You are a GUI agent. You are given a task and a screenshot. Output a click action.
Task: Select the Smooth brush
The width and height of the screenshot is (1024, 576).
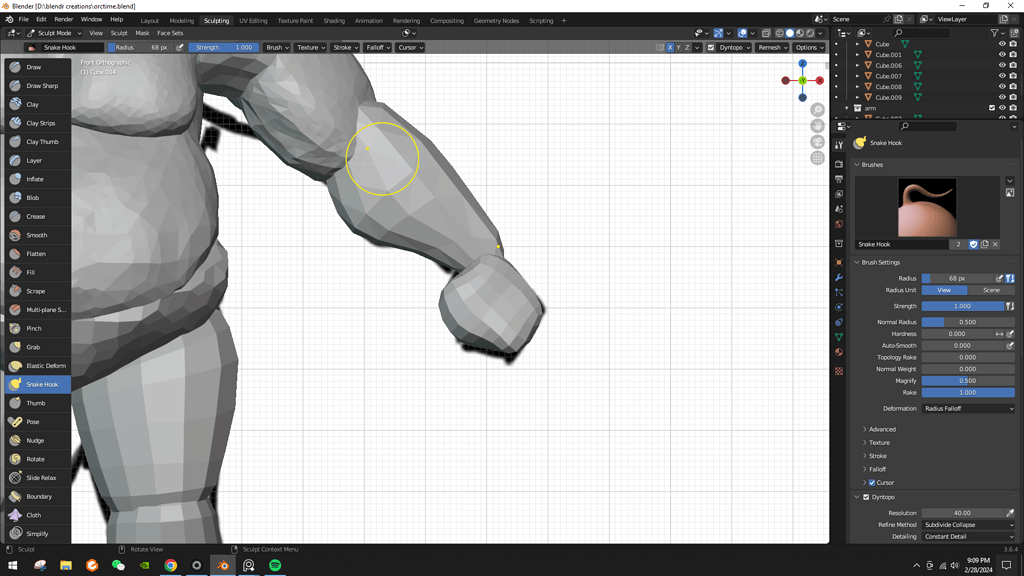click(x=37, y=235)
